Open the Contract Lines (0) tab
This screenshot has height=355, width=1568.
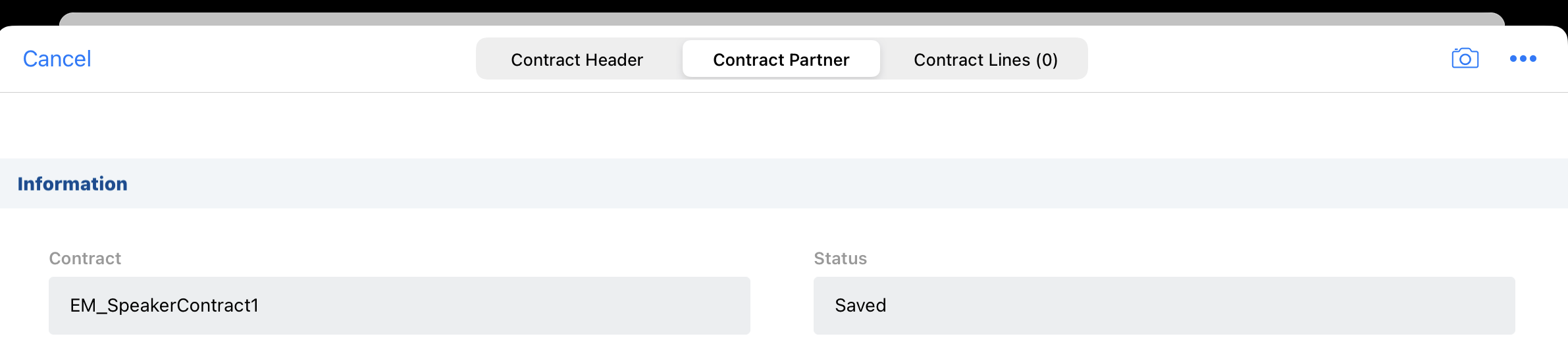tap(985, 59)
